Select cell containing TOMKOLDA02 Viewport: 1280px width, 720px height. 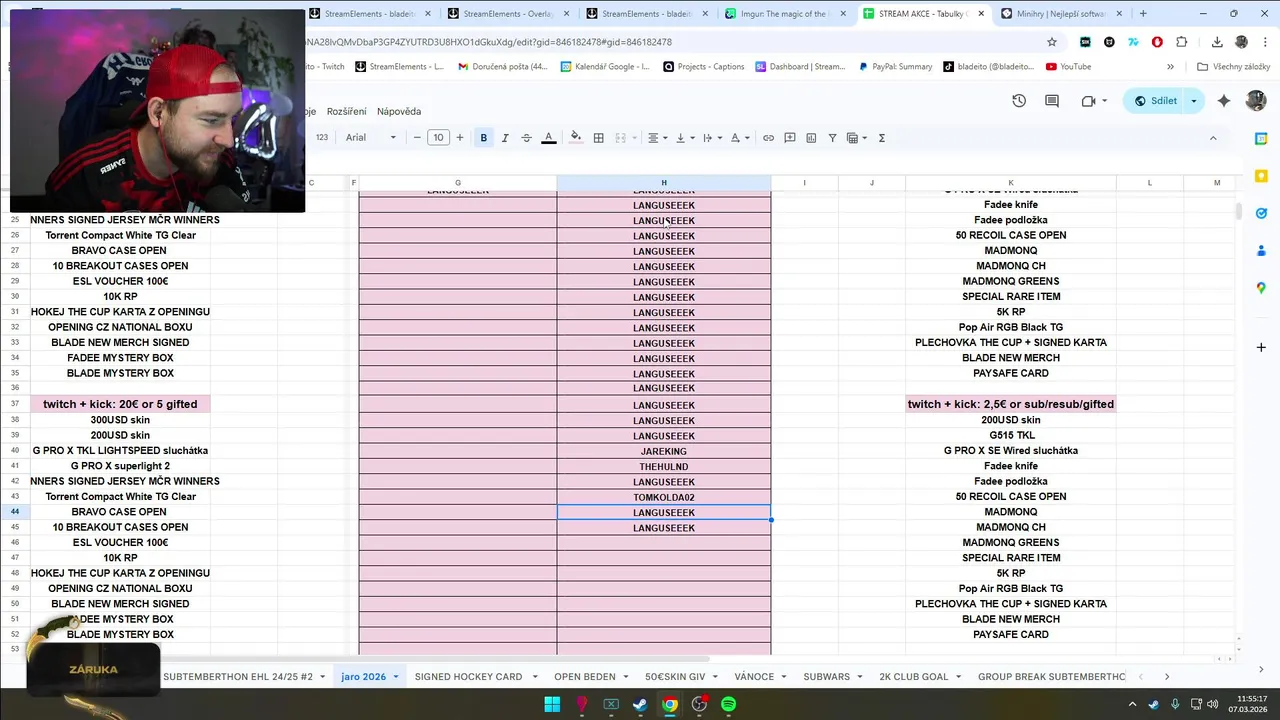pos(664,497)
